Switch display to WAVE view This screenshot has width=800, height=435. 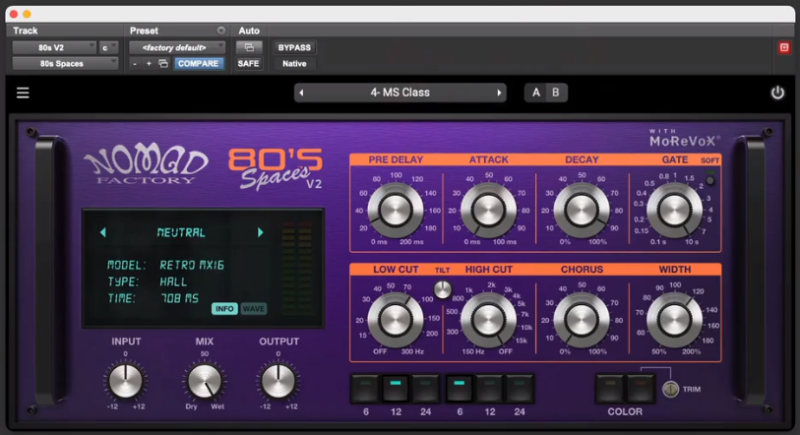253,309
